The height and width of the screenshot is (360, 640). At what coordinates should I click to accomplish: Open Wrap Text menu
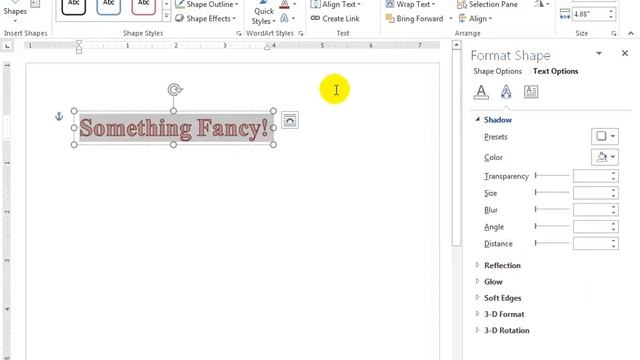(x=410, y=4)
